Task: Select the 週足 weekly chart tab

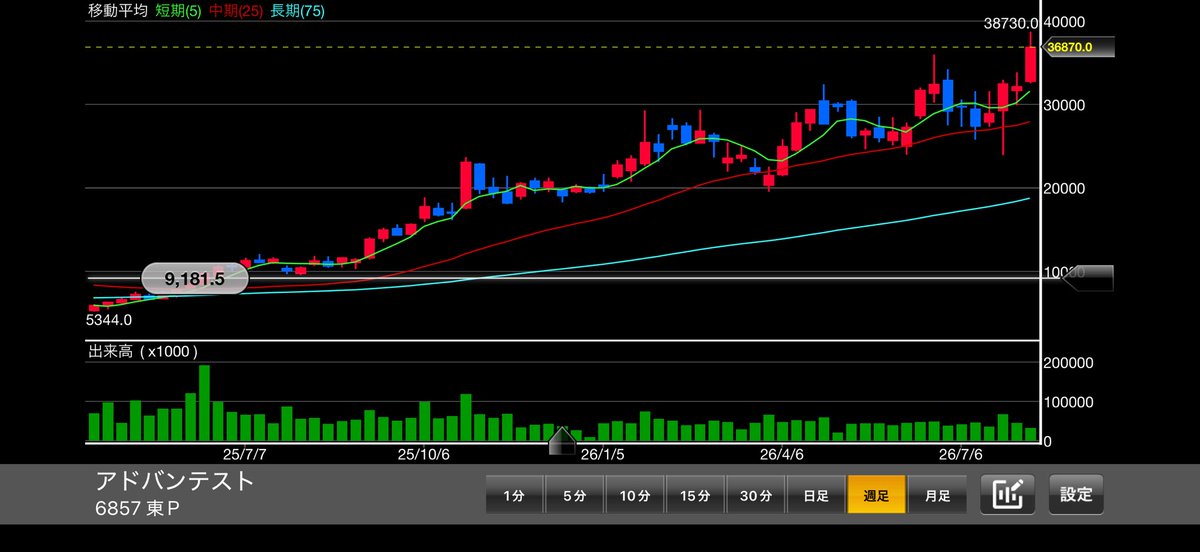Action: click(x=876, y=495)
